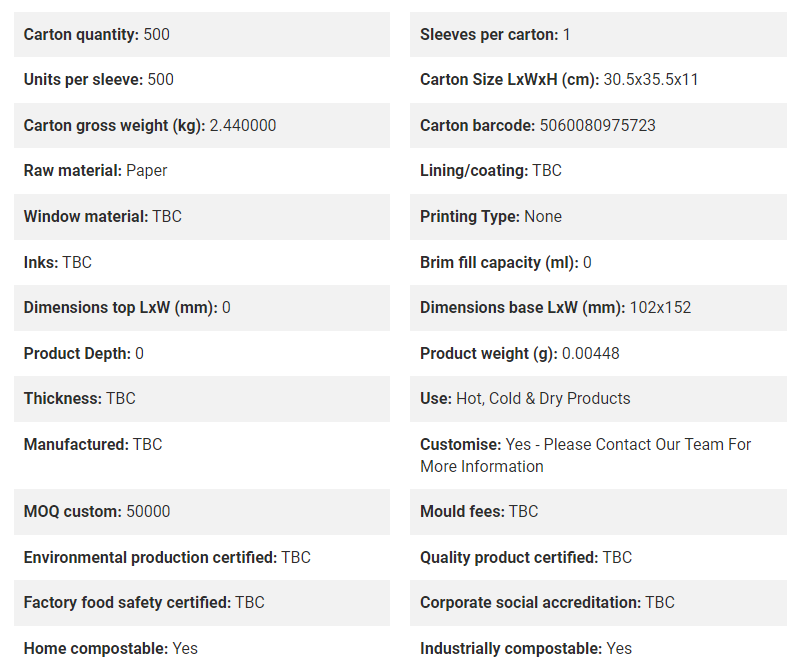Select the Dimensions base LxW 102x152 text

pos(555,307)
